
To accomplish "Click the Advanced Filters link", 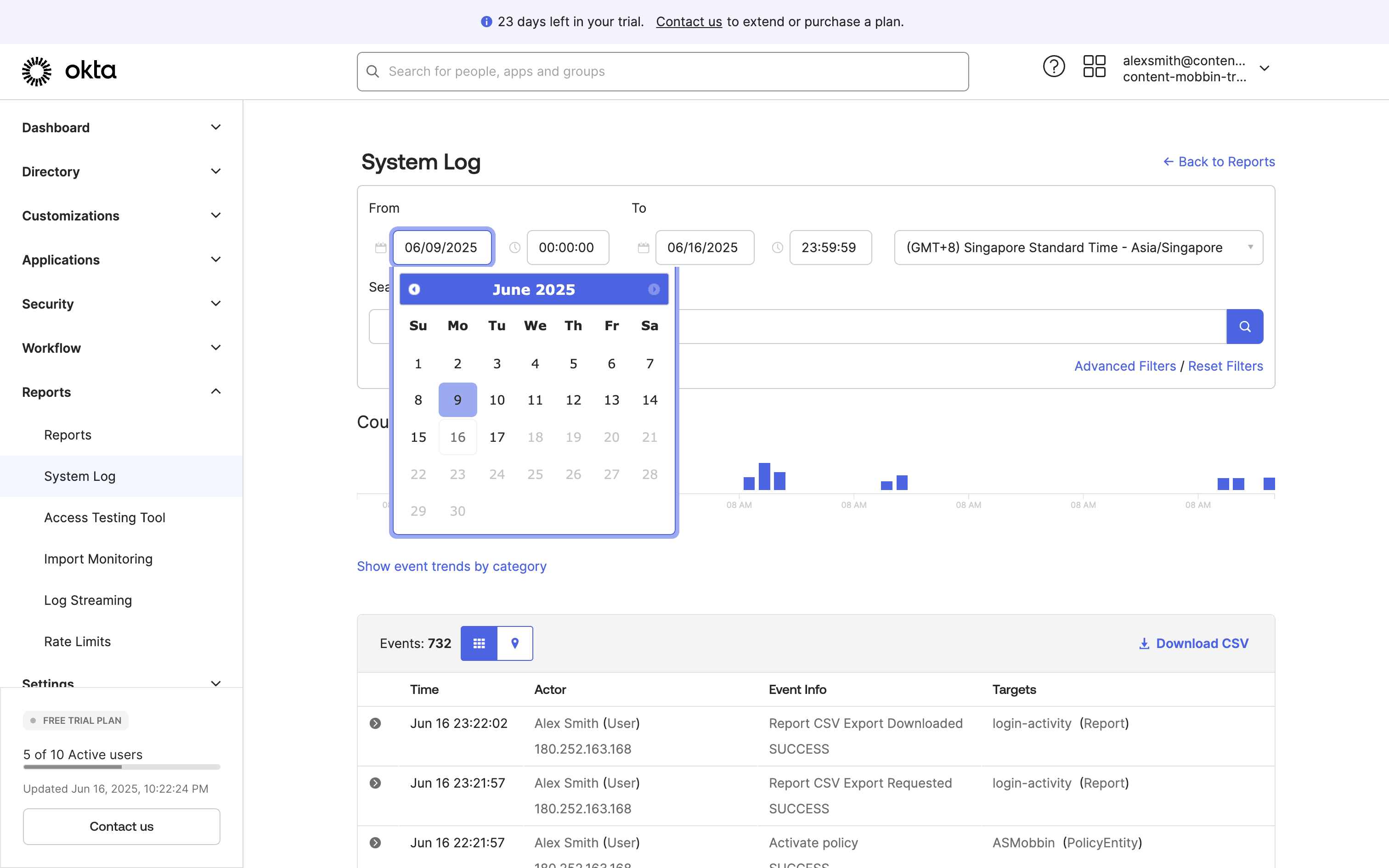I will click(x=1124, y=366).
